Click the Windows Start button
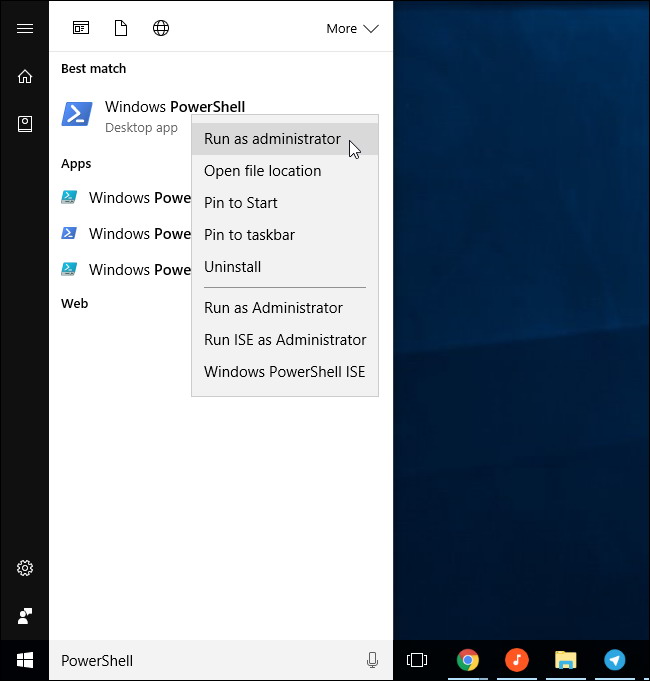The image size is (650, 681). (x=25, y=660)
